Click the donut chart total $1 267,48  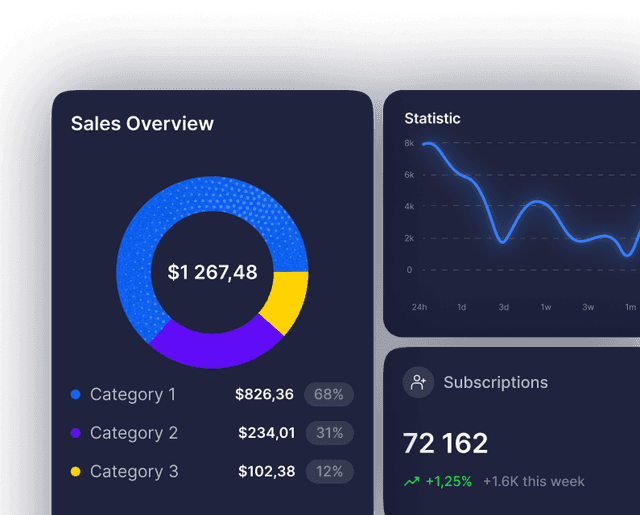click(212, 272)
